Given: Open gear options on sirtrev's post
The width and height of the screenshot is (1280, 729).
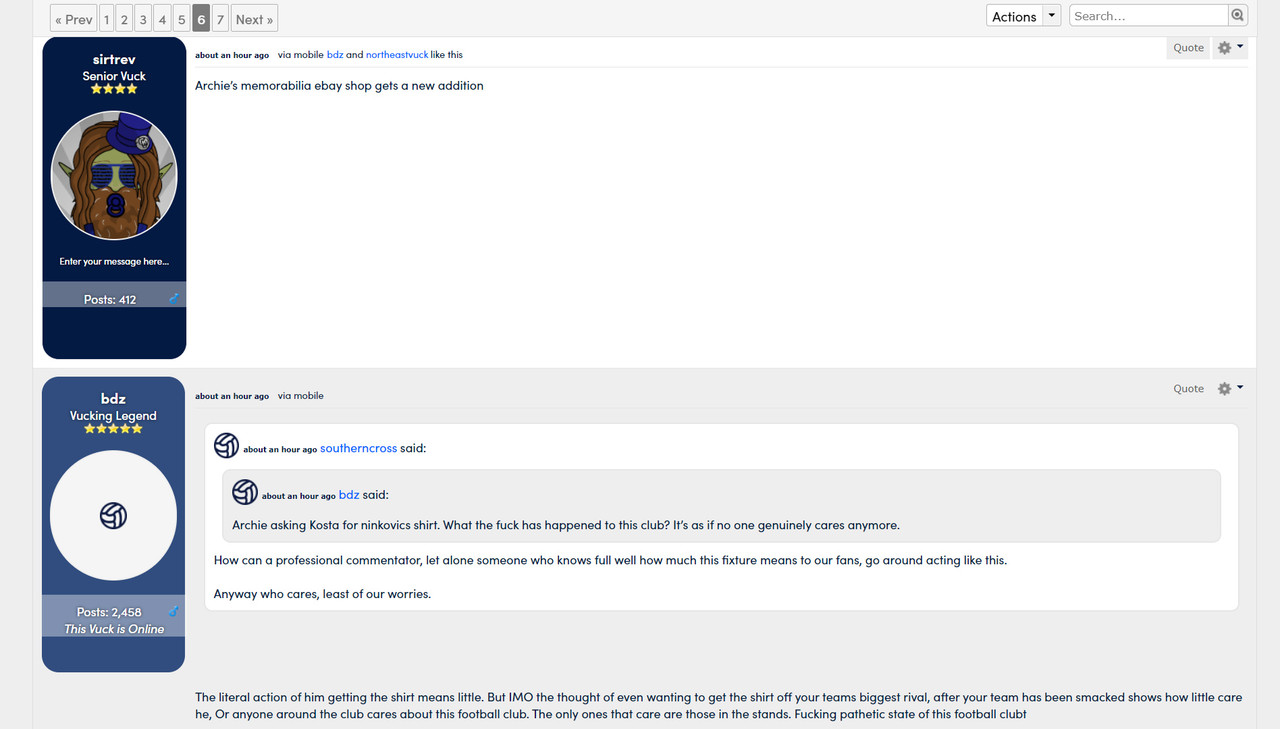Looking at the screenshot, I should (x=1229, y=48).
